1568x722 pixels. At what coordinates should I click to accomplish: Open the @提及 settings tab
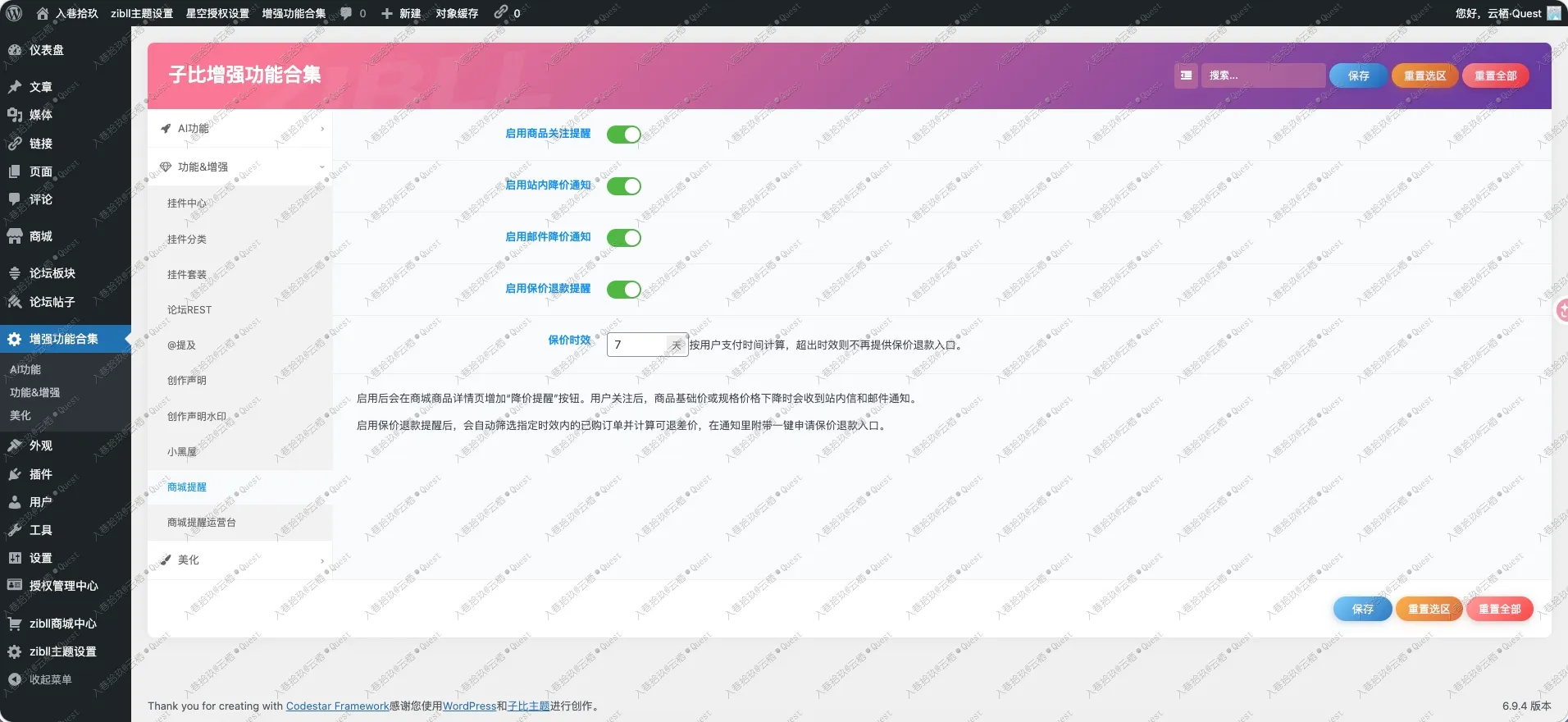click(240, 345)
